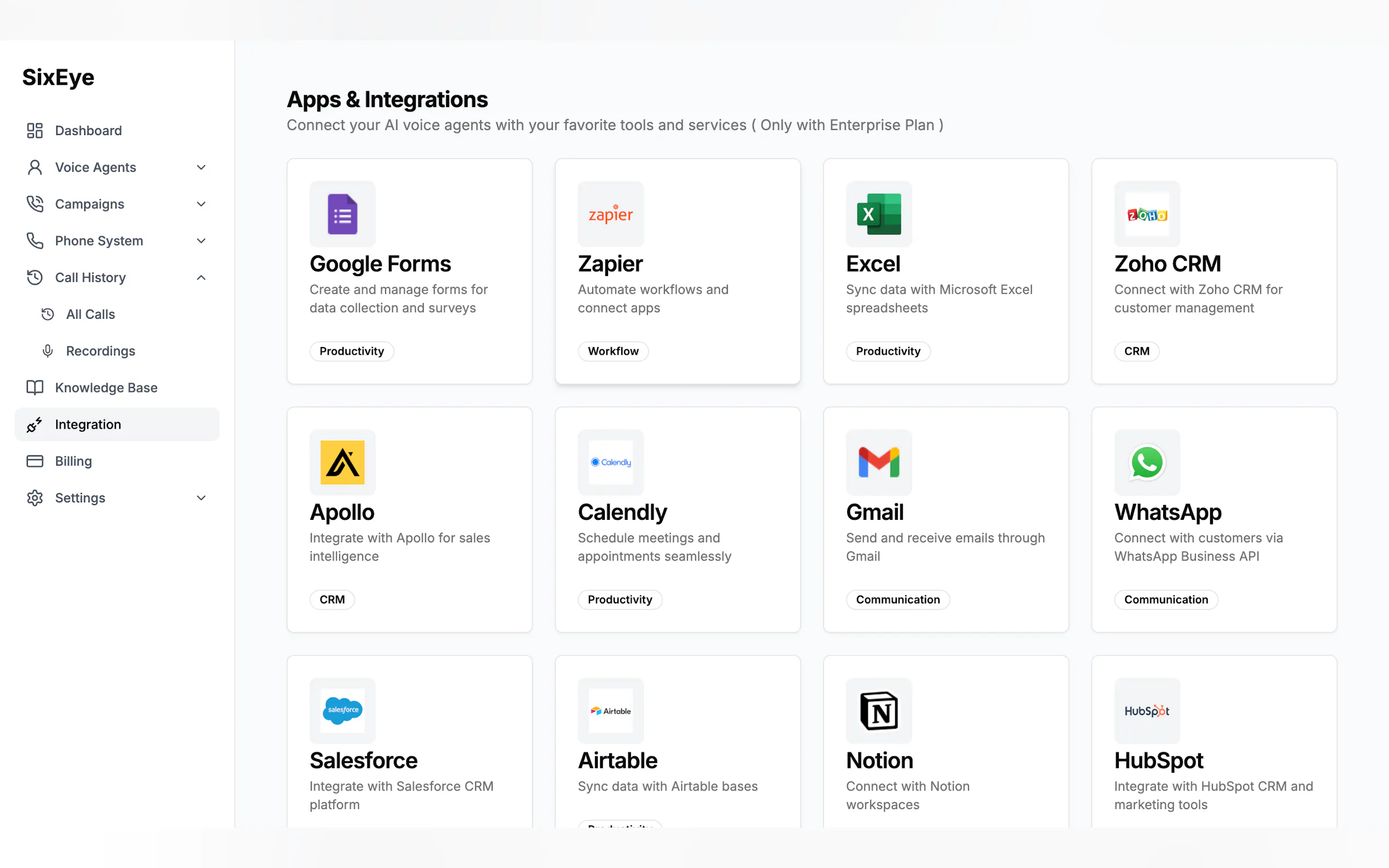Click the Excel spreadsheet icon
Viewport: 1389px width, 868px height.
(x=879, y=214)
